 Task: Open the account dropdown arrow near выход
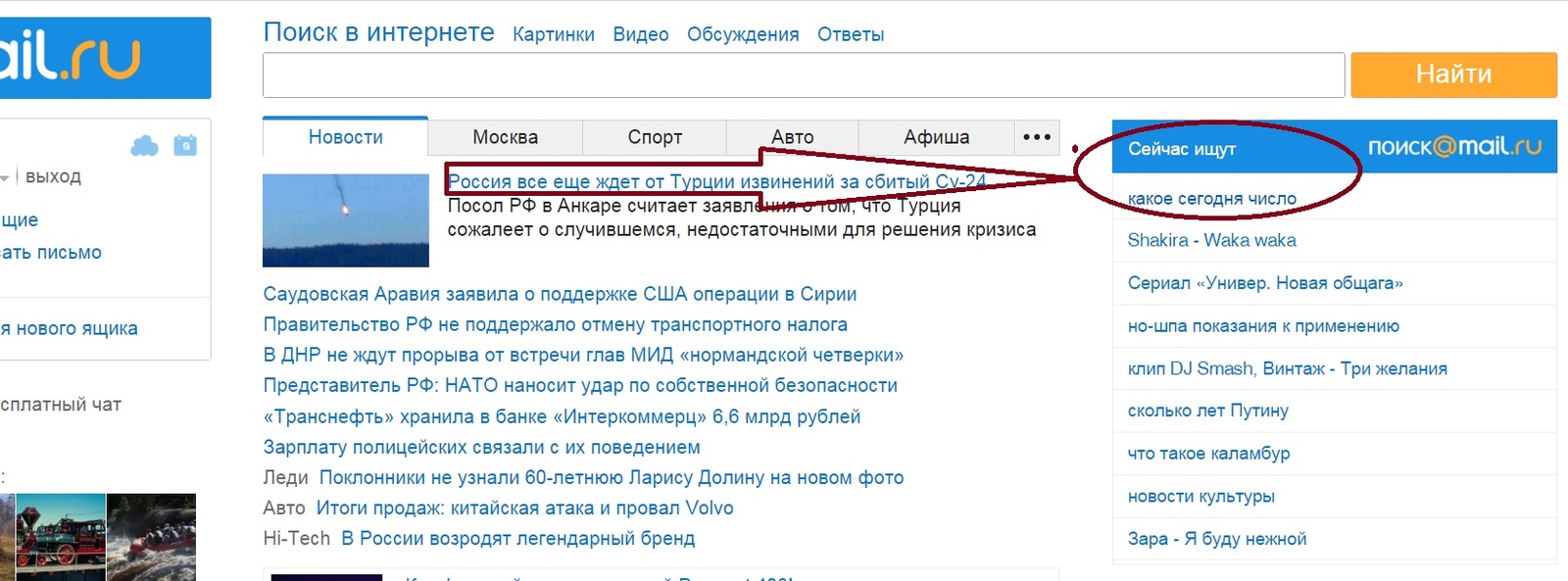(x=5, y=177)
